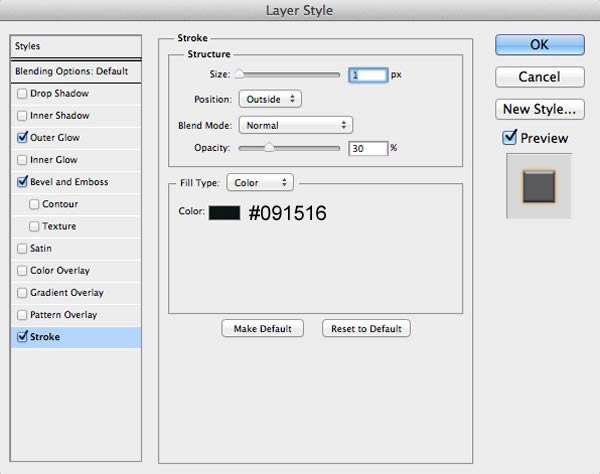The height and width of the screenshot is (474, 600).
Task: Check the Gradient Overlay box
Action: [22, 293]
